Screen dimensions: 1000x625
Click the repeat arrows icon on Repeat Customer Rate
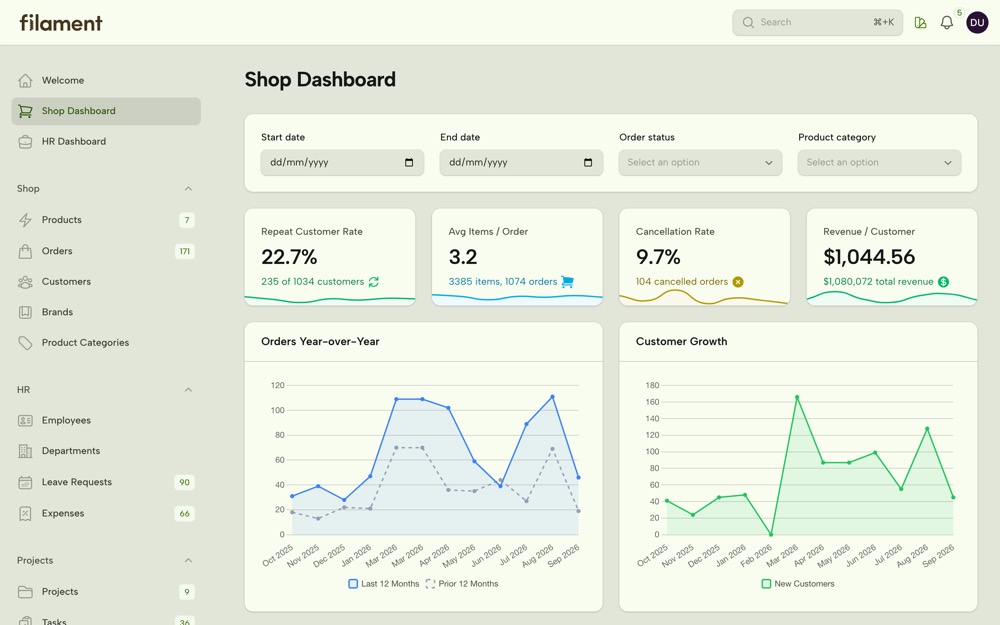click(374, 282)
